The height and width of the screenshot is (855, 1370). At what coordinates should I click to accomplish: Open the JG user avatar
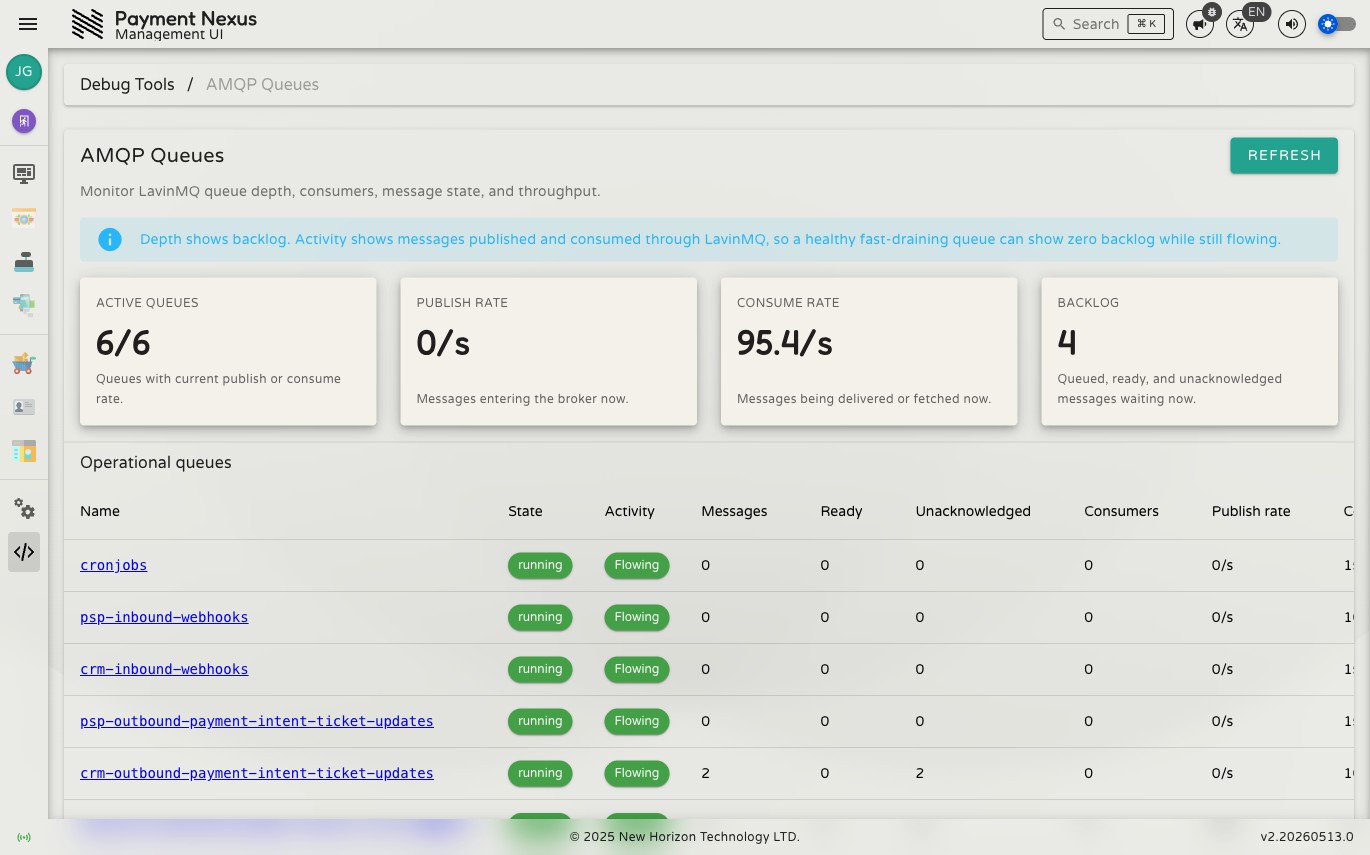point(24,72)
